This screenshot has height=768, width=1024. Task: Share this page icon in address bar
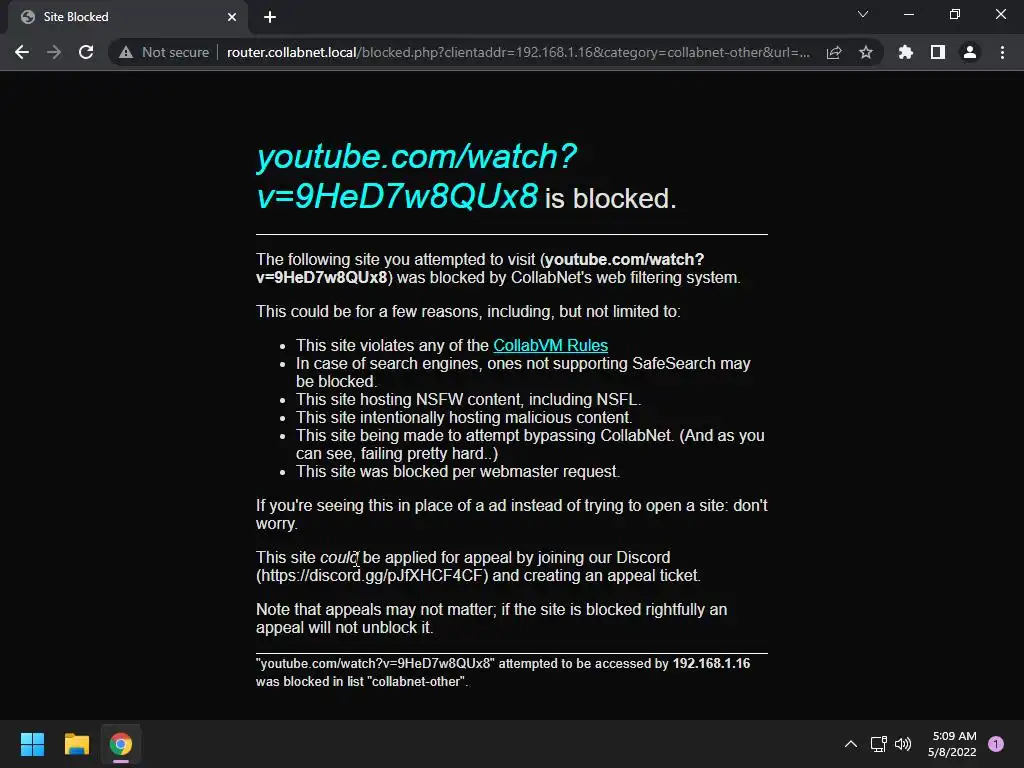[833, 52]
